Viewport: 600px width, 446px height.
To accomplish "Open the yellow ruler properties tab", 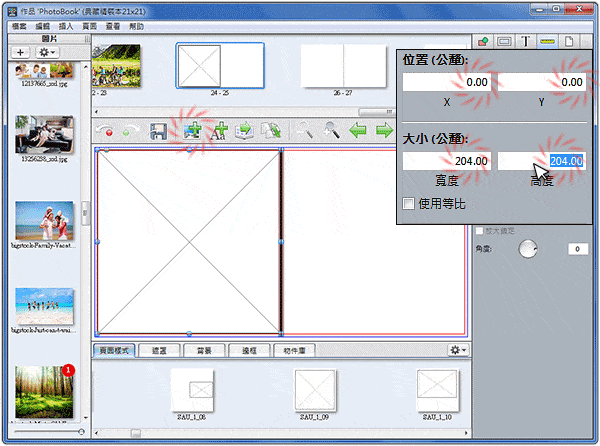I will (548, 41).
